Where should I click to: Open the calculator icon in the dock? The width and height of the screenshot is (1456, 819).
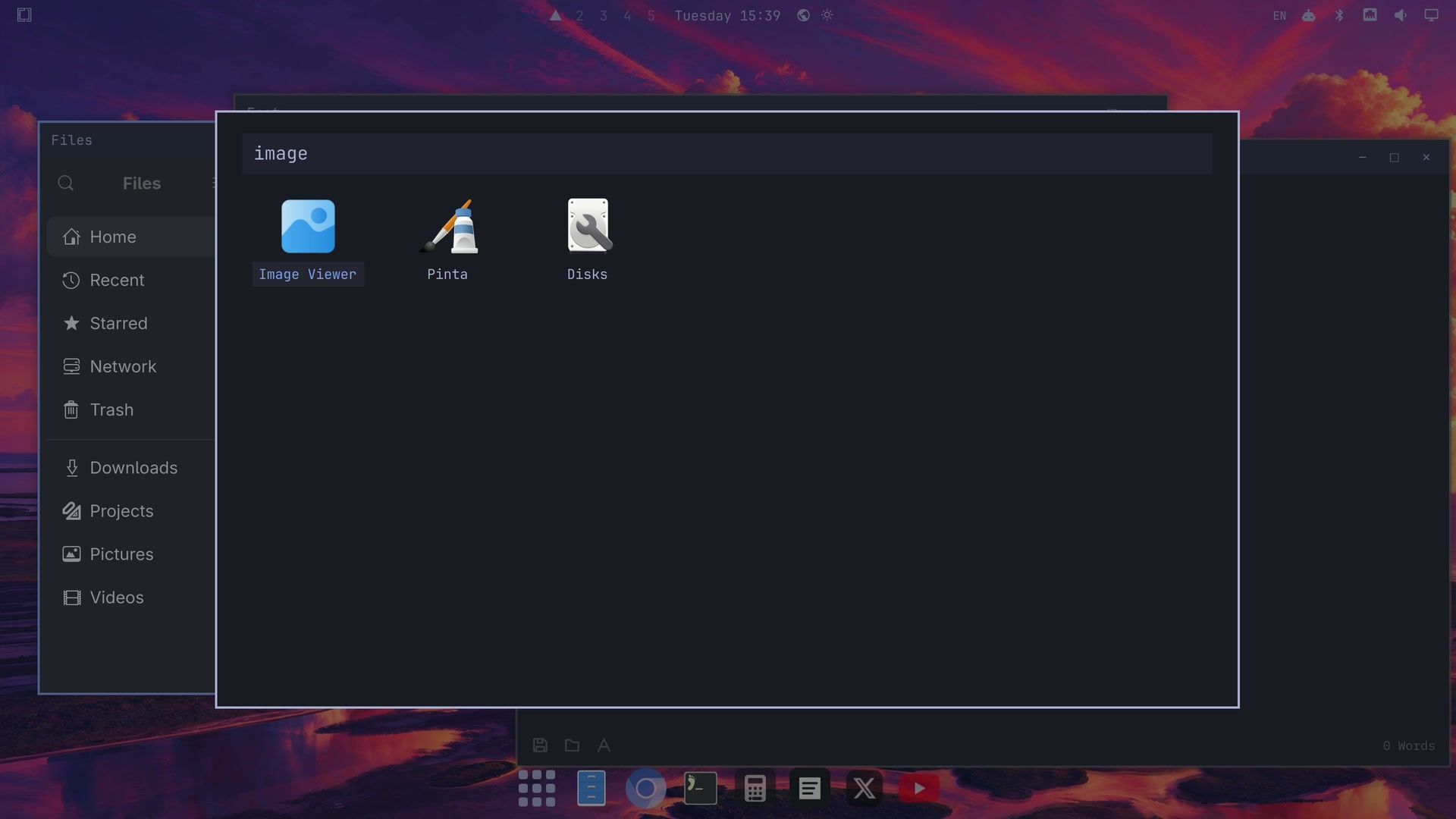click(x=755, y=789)
